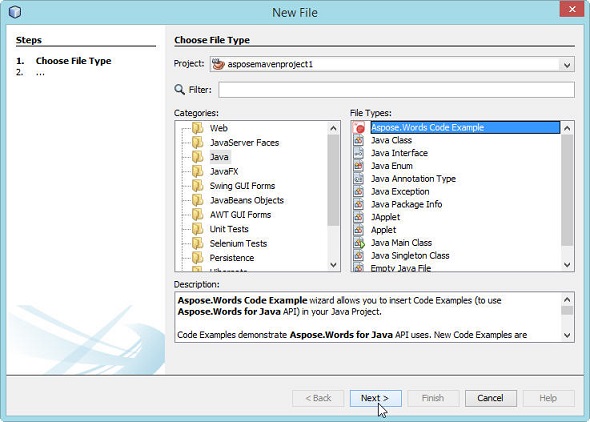Image resolution: width=590 pixels, height=422 pixels.
Task: Select Java Exception entry
Action: [x=400, y=191]
